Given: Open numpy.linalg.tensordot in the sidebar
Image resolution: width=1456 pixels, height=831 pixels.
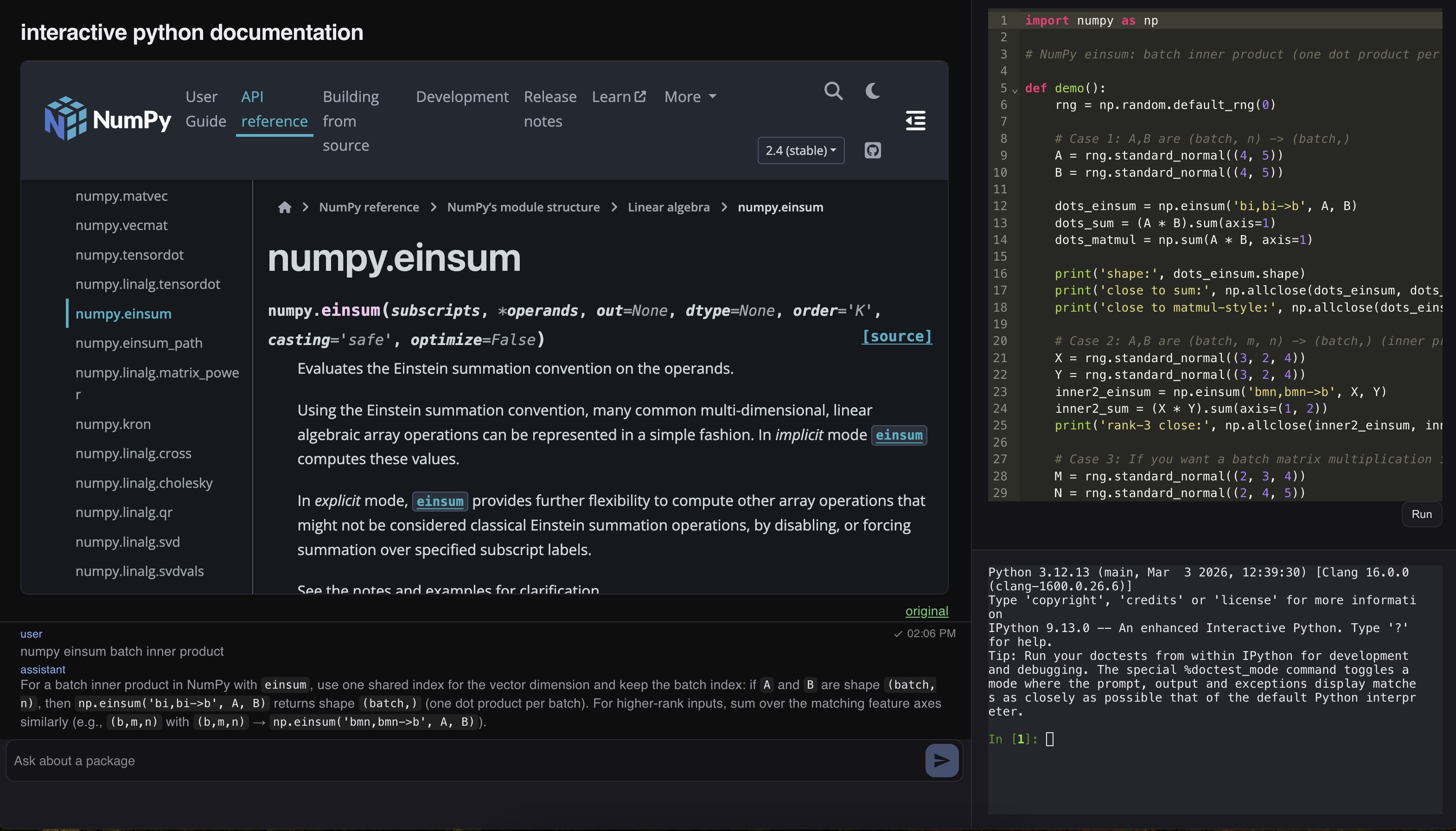Looking at the screenshot, I should tap(148, 284).
